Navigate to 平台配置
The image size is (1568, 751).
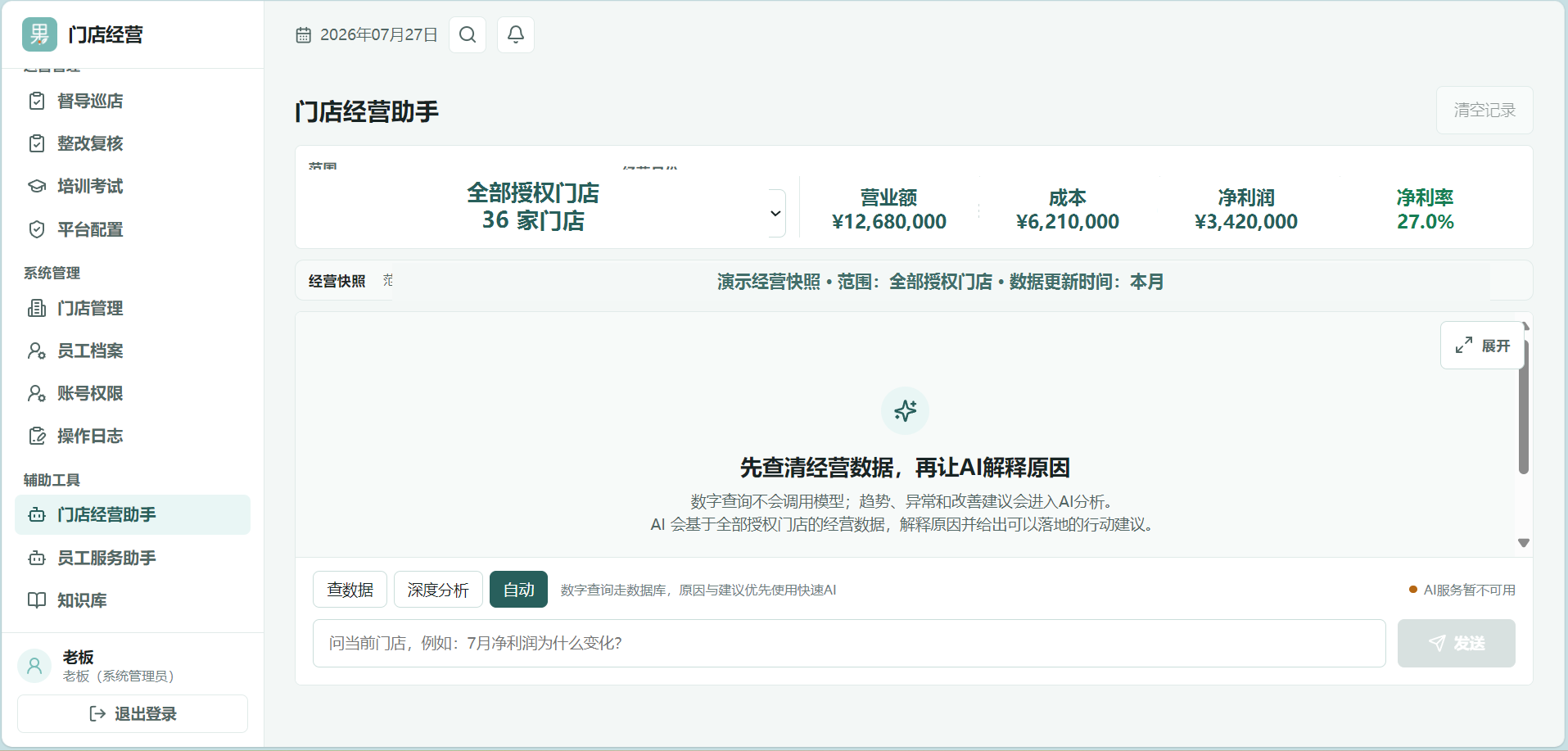tap(133, 229)
